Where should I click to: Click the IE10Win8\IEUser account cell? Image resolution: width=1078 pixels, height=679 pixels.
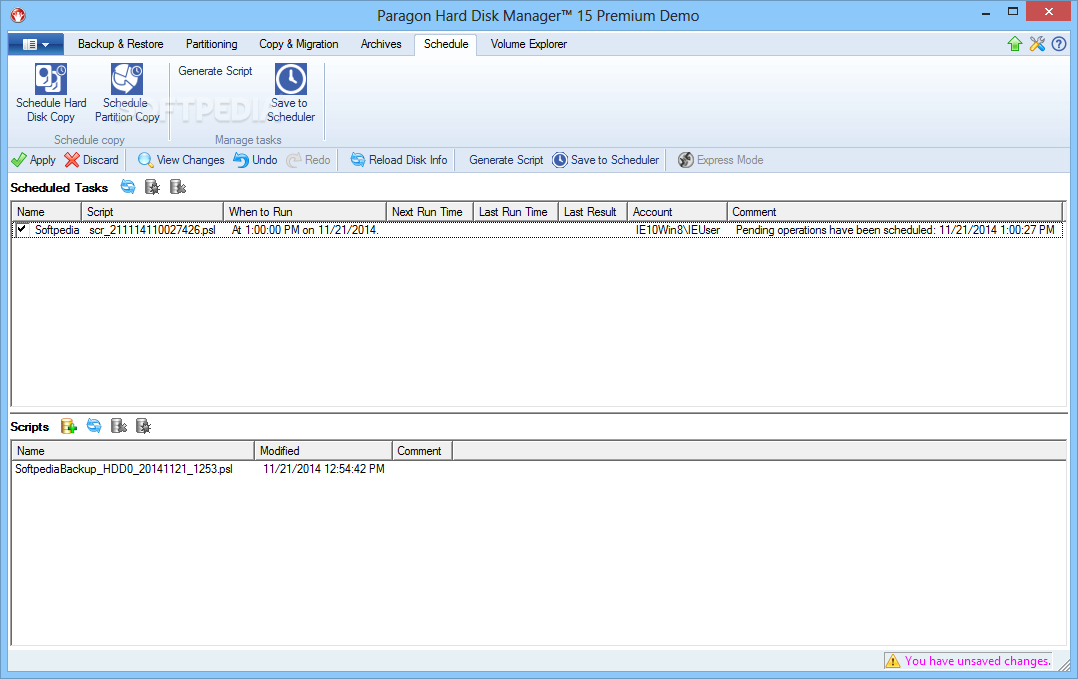[677, 230]
